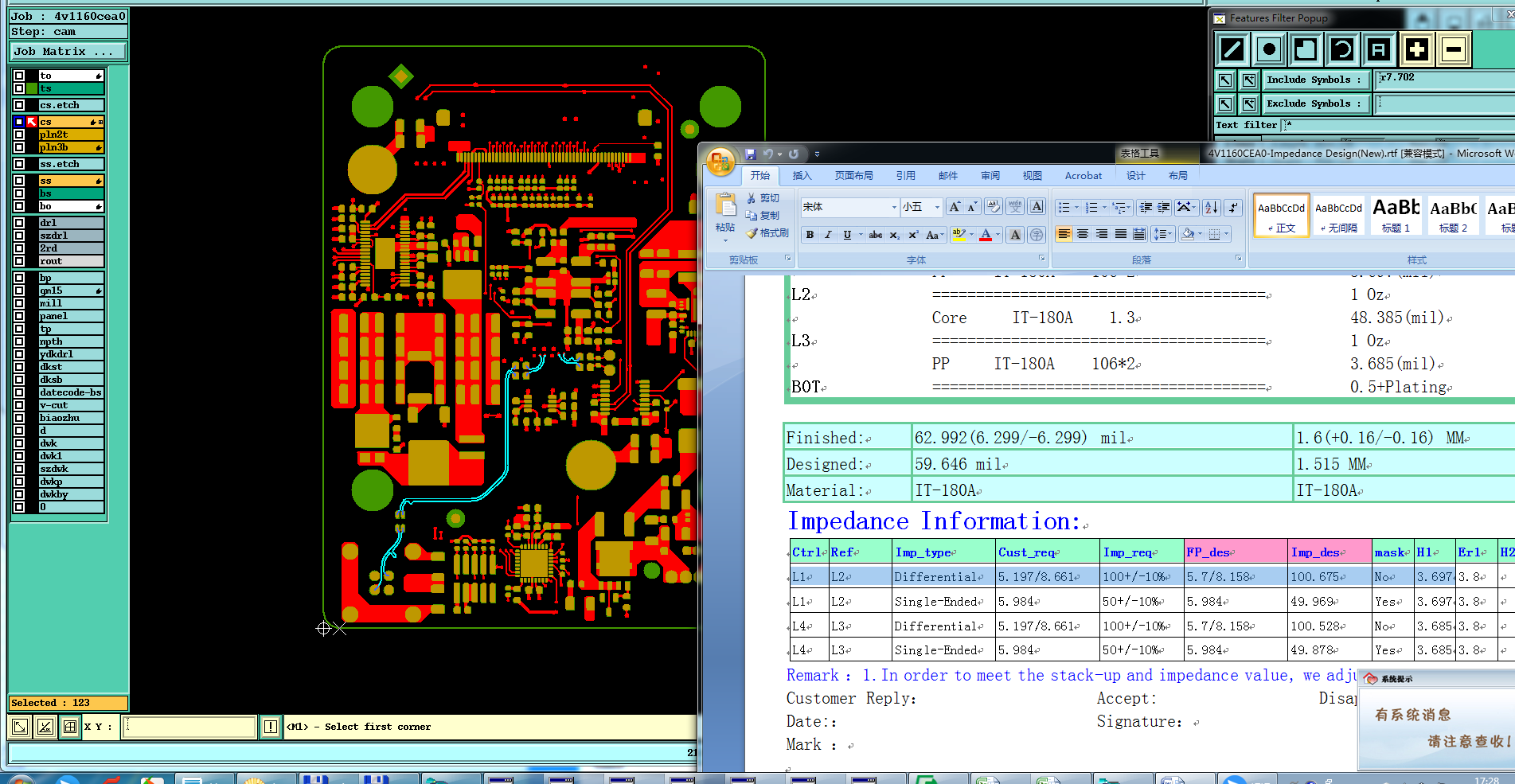Toggle the text feature filter icon

[x=1379, y=49]
